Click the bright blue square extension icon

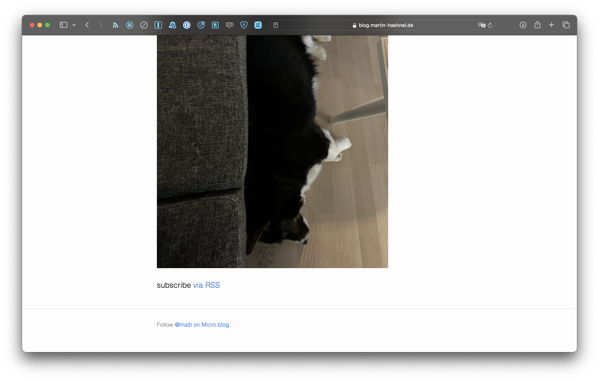(258, 25)
